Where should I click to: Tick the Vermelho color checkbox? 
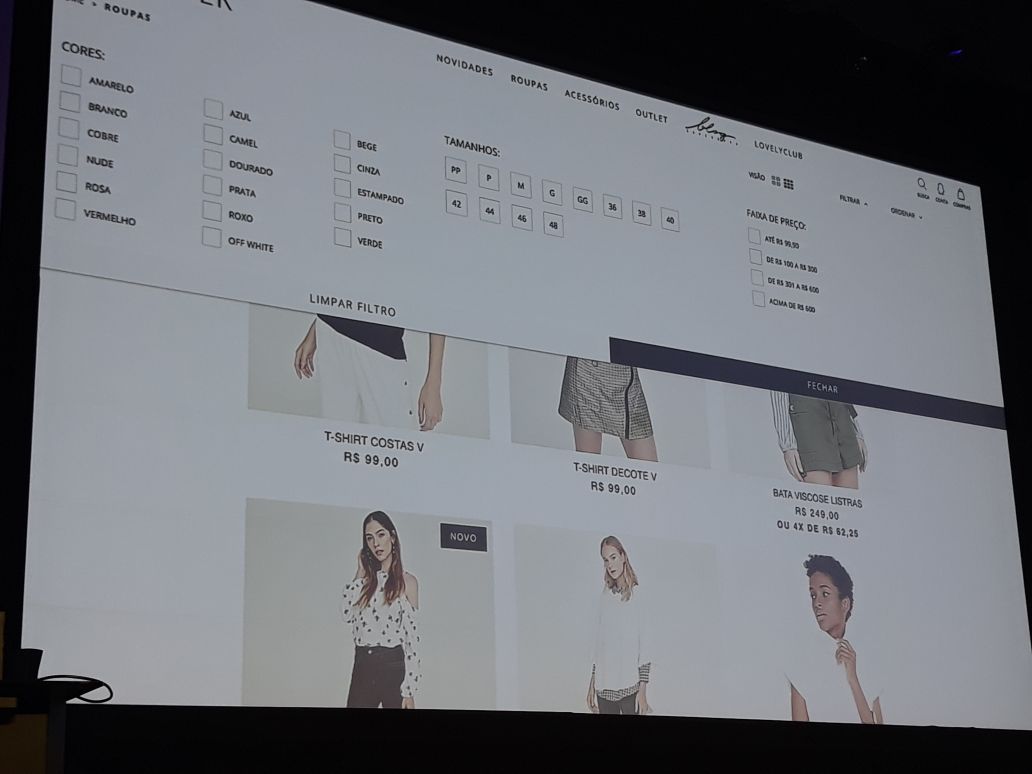tap(65, 209)
